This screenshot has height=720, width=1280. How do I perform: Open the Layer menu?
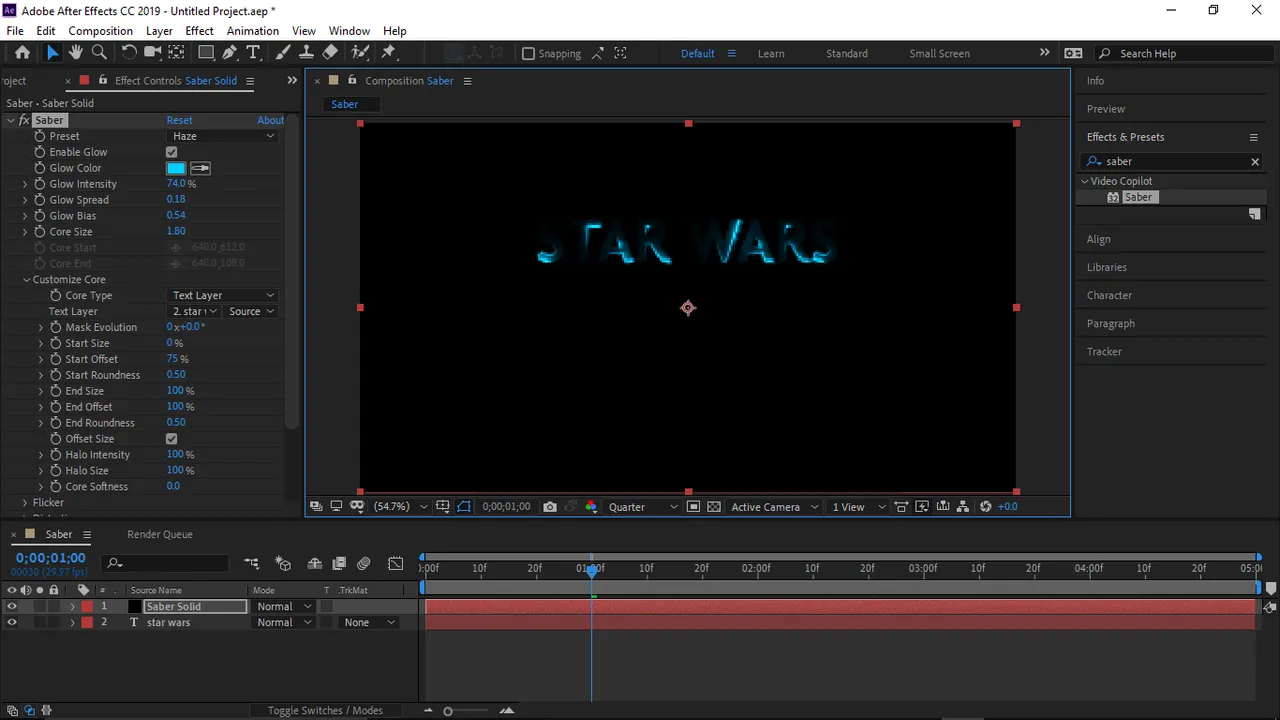(159, 31)
